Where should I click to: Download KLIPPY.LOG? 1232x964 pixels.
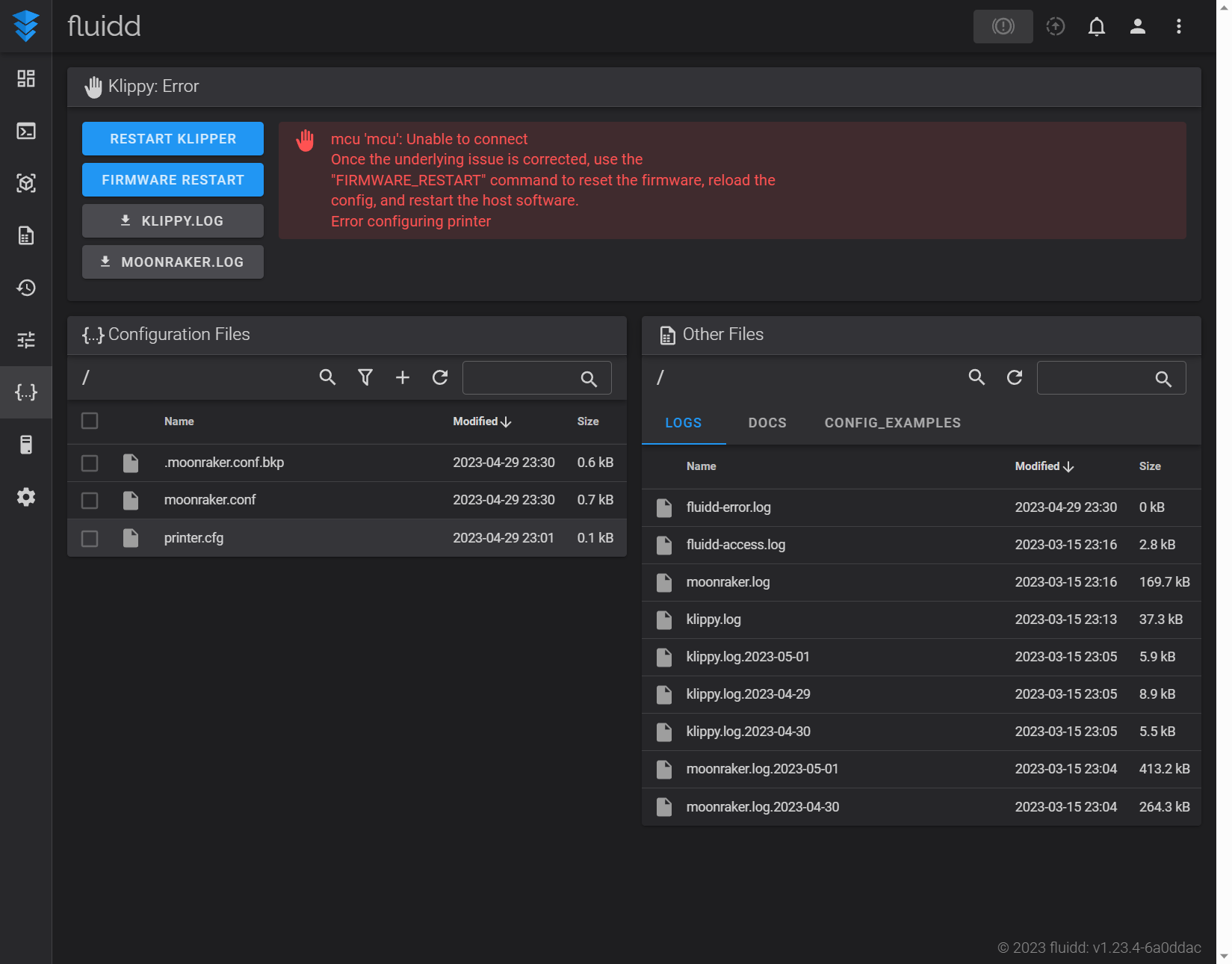click(173, 220)
